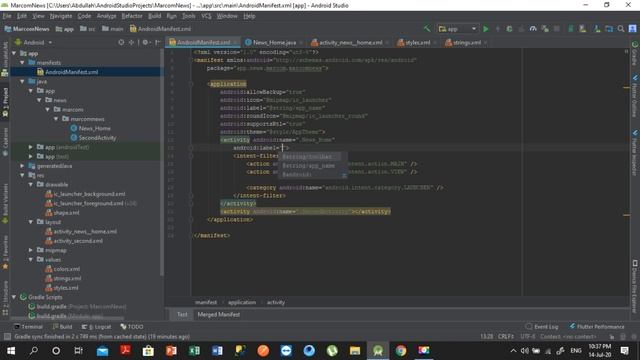Select SecondActivity in project tree
This screenshot has height=360, width=640.
coord(97,138)
